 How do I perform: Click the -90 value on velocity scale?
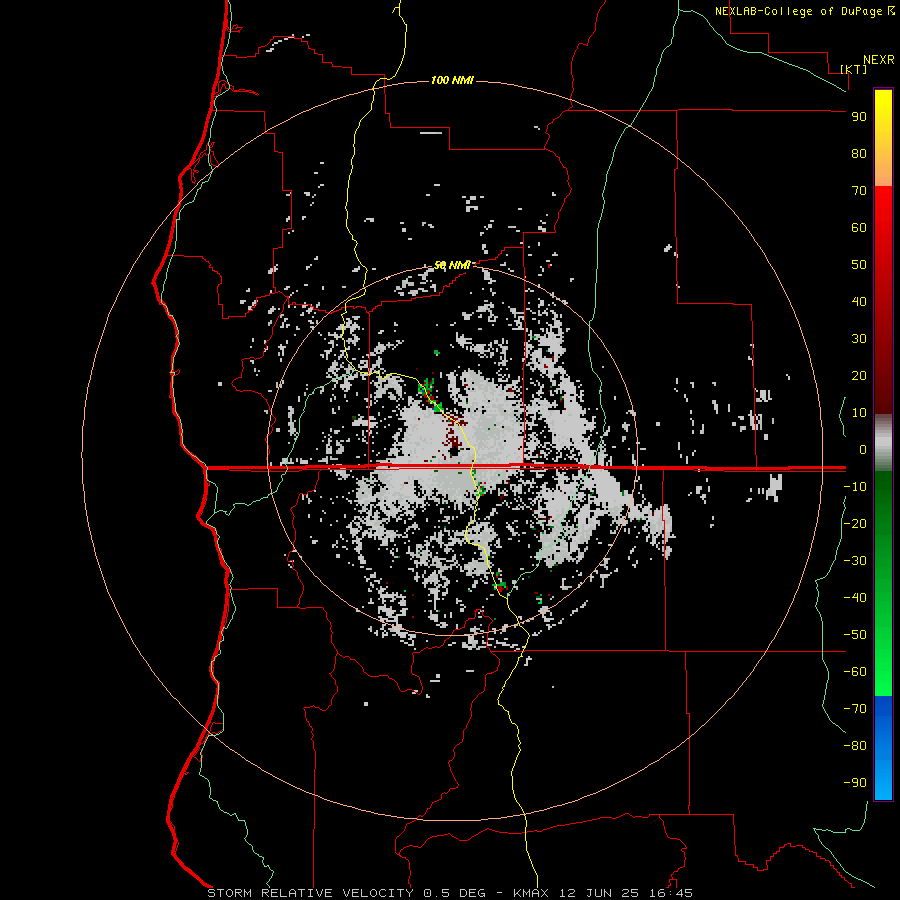coord(855,783)
